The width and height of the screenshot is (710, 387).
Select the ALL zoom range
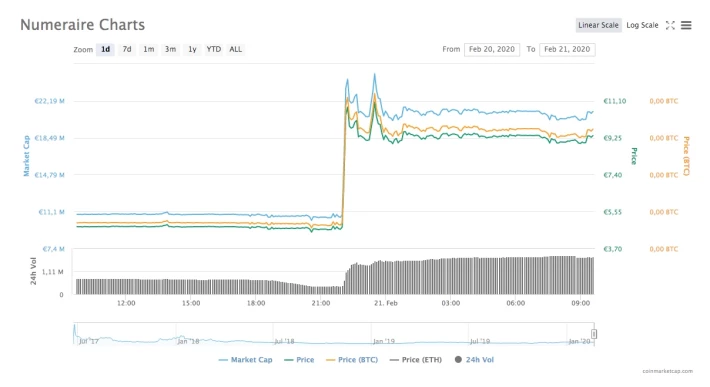click(x=235, y=49)
